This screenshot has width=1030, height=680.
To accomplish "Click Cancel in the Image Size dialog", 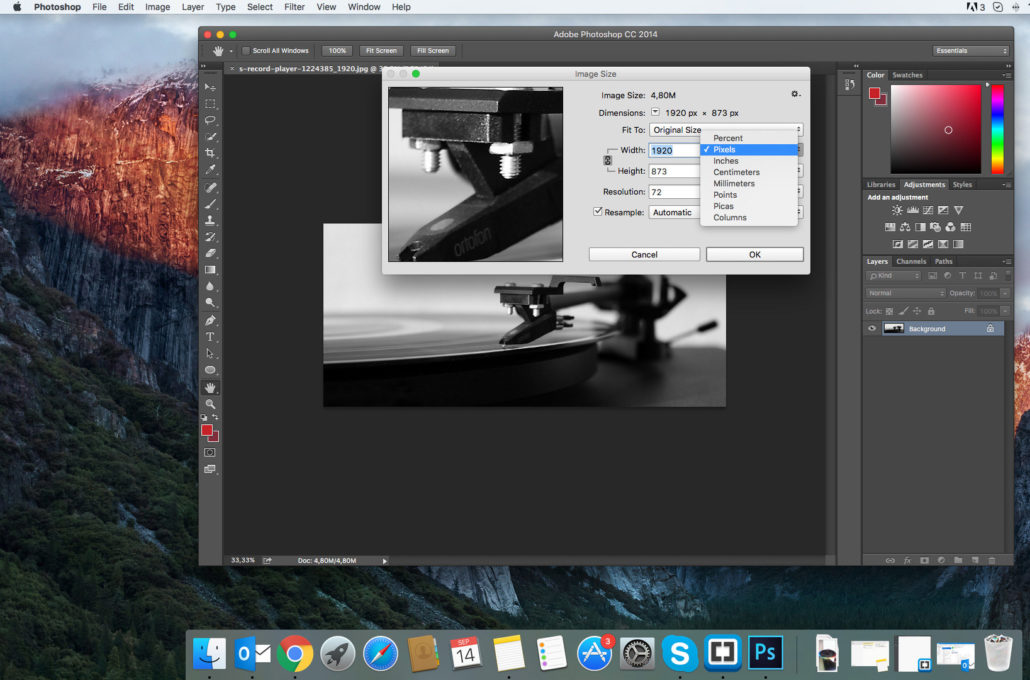I will 644,255.
